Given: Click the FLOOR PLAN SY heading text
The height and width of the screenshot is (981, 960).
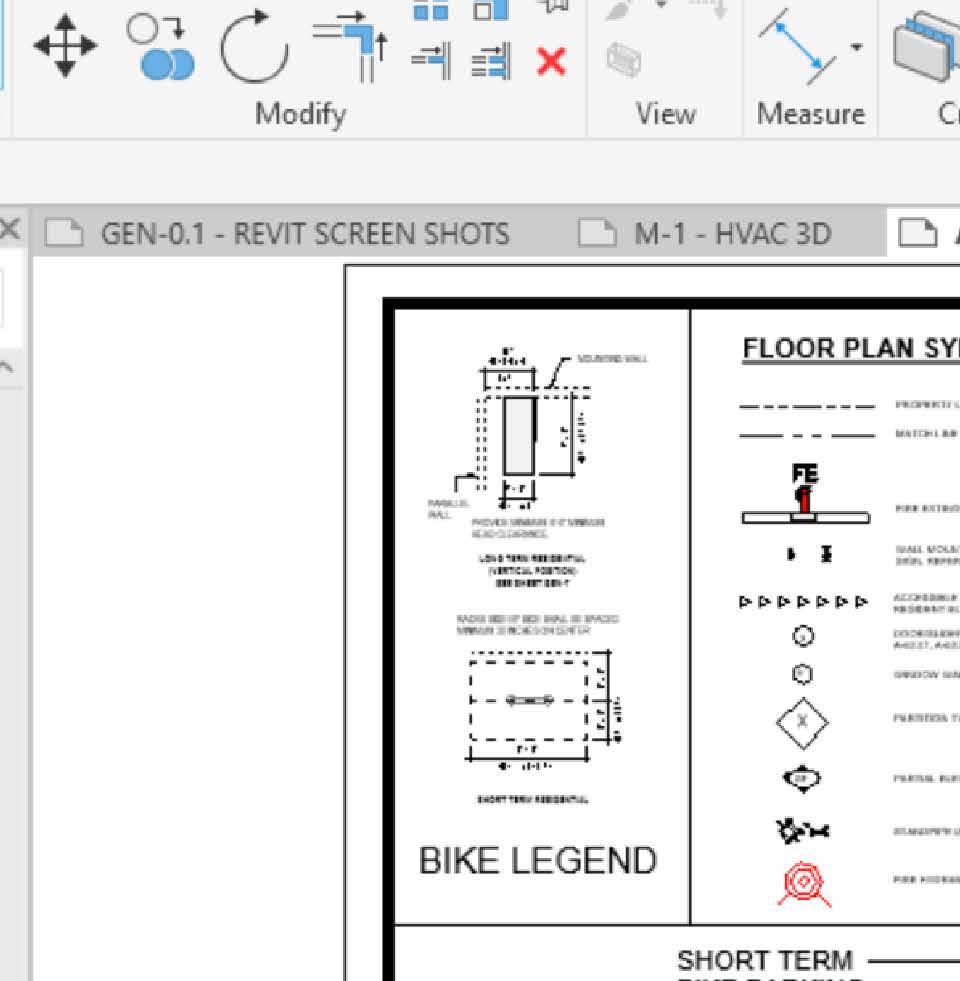Looking at the screenshot, I should (851, 348).
